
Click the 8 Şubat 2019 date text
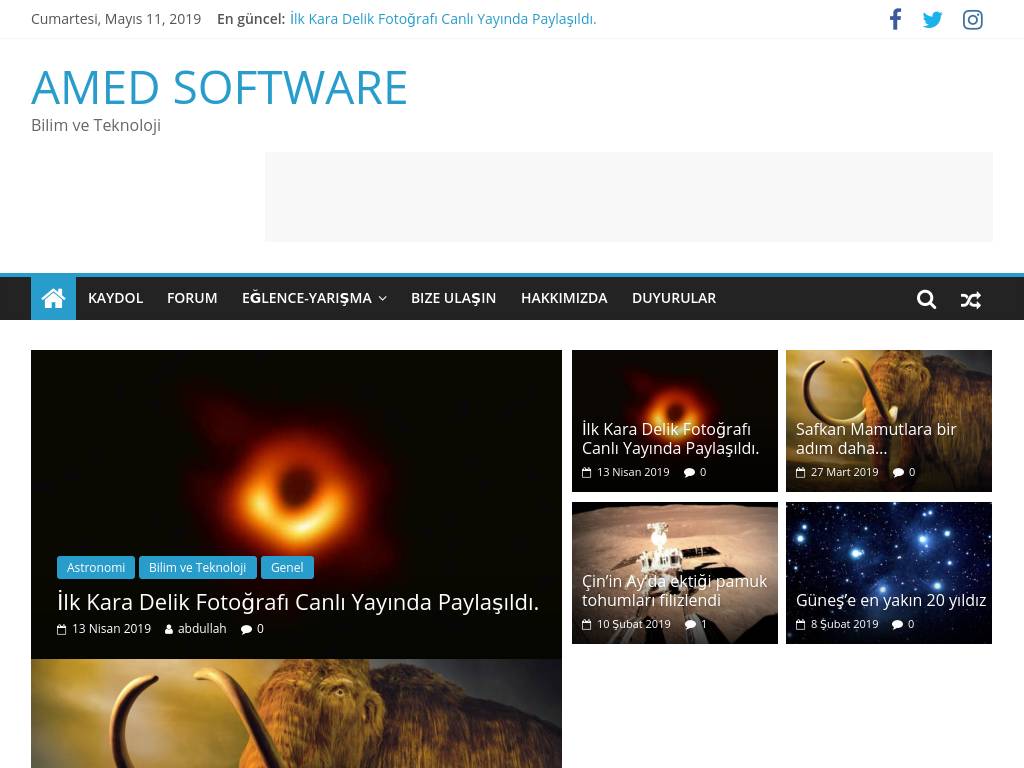click(844, 624)
